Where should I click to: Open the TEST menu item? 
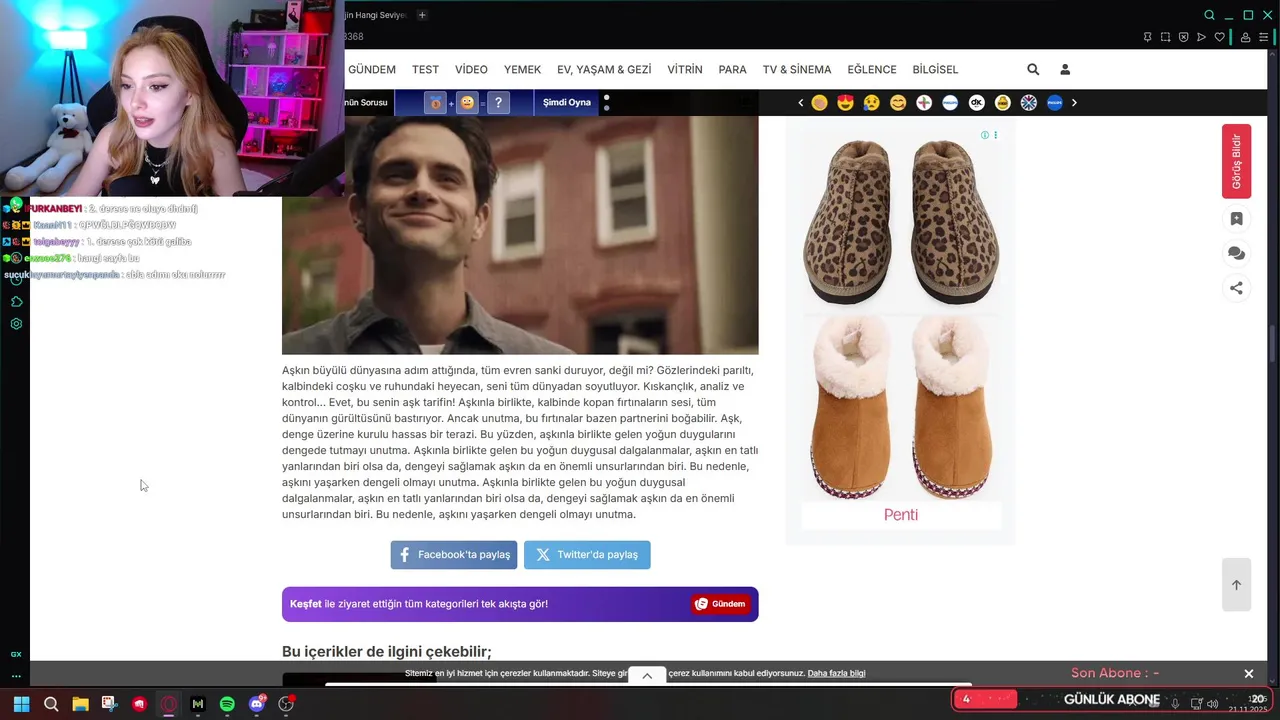click(425, 70)
